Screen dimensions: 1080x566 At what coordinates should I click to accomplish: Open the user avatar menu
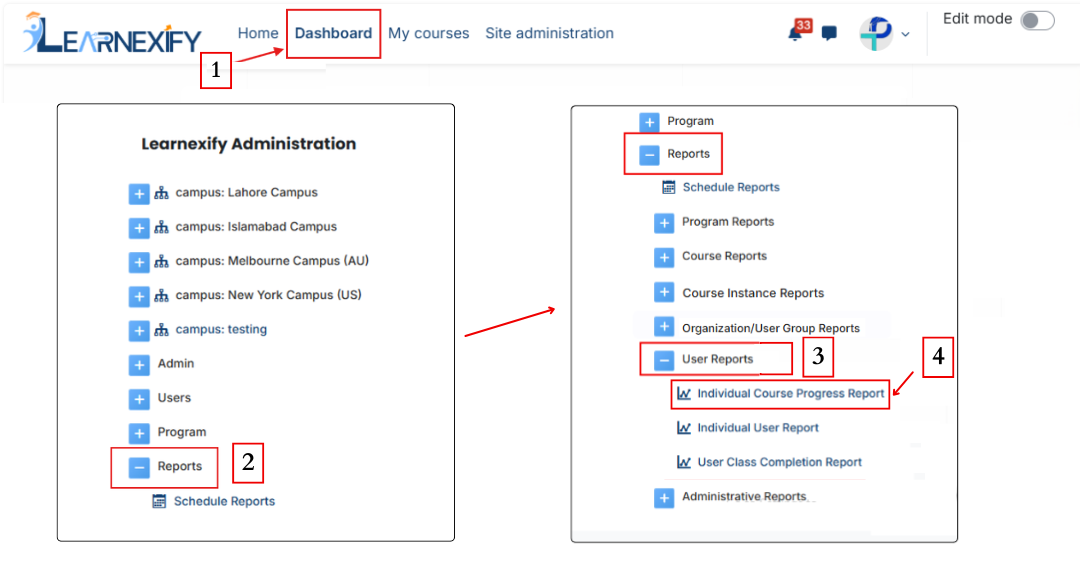(876, 33)
